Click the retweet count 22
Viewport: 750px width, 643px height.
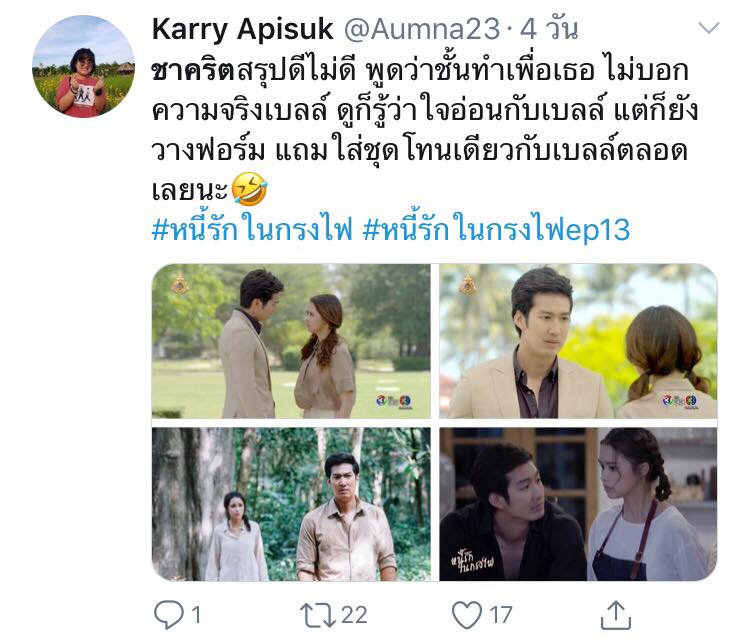(x=354, y=615)
